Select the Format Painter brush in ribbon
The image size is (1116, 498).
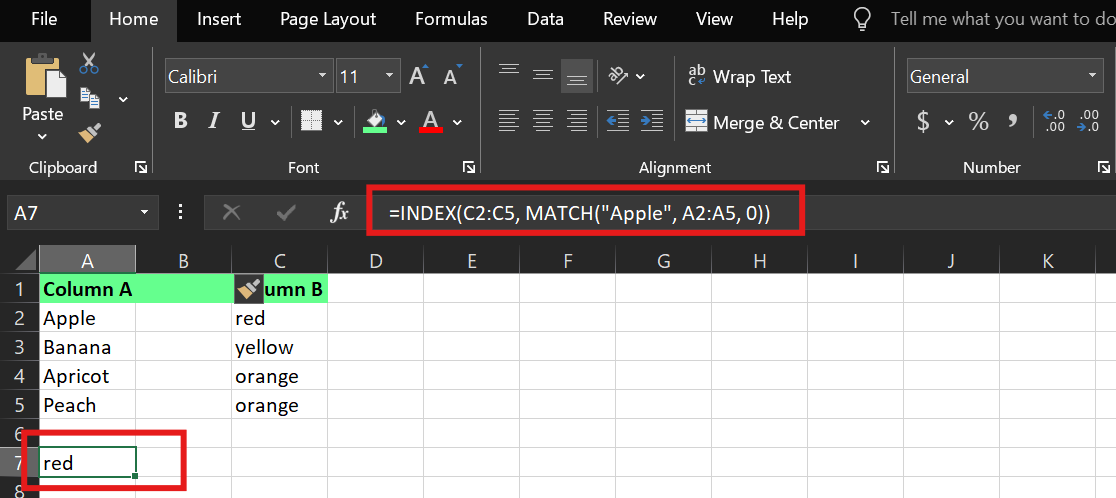pos(90,132)
